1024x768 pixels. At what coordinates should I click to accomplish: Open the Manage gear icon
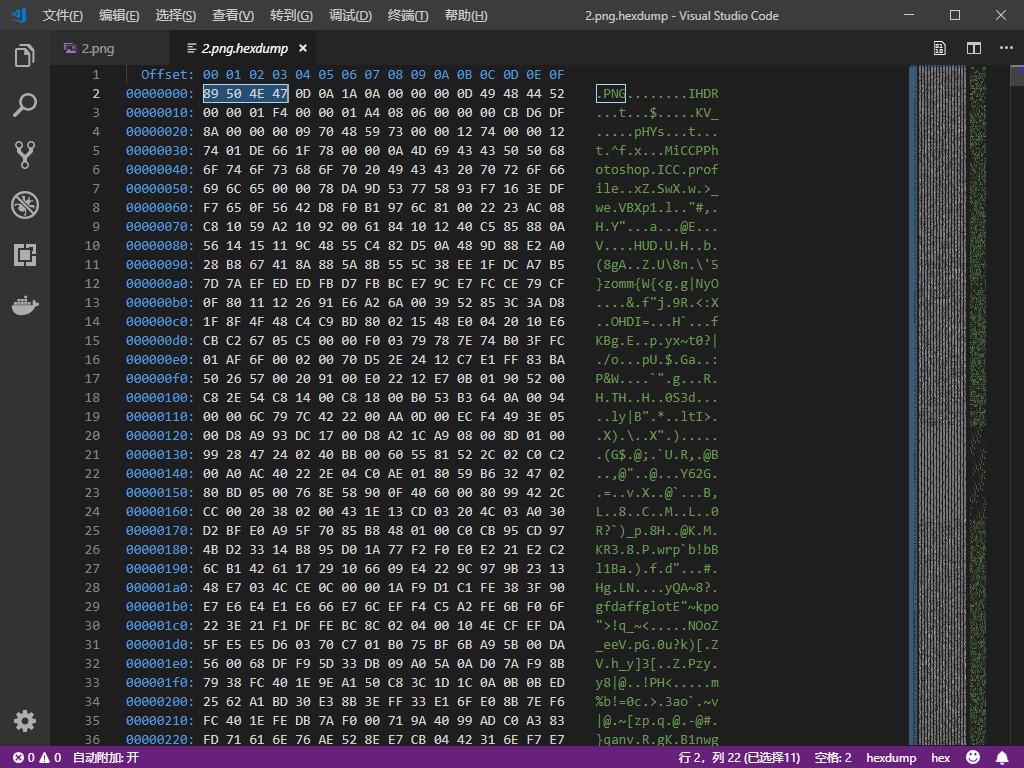click(25, 721)
